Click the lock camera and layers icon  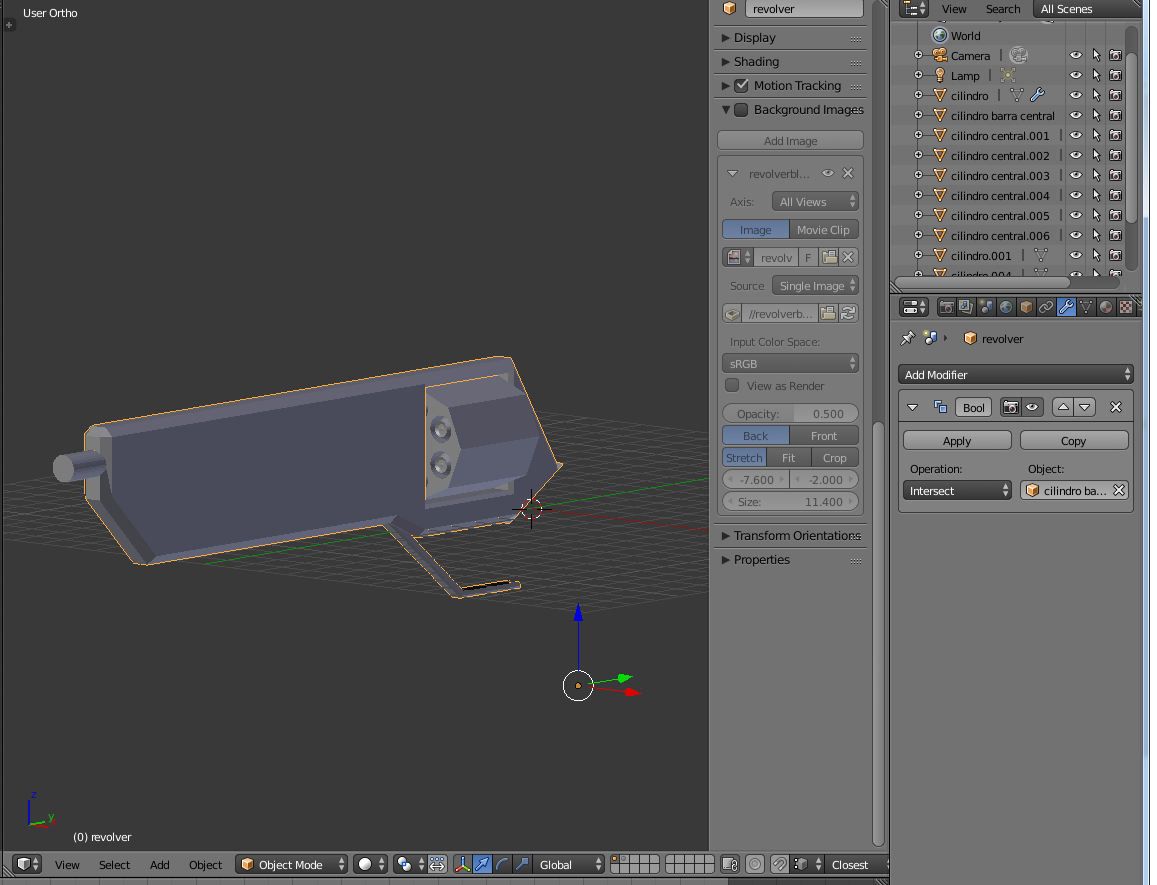pos(730,864)
